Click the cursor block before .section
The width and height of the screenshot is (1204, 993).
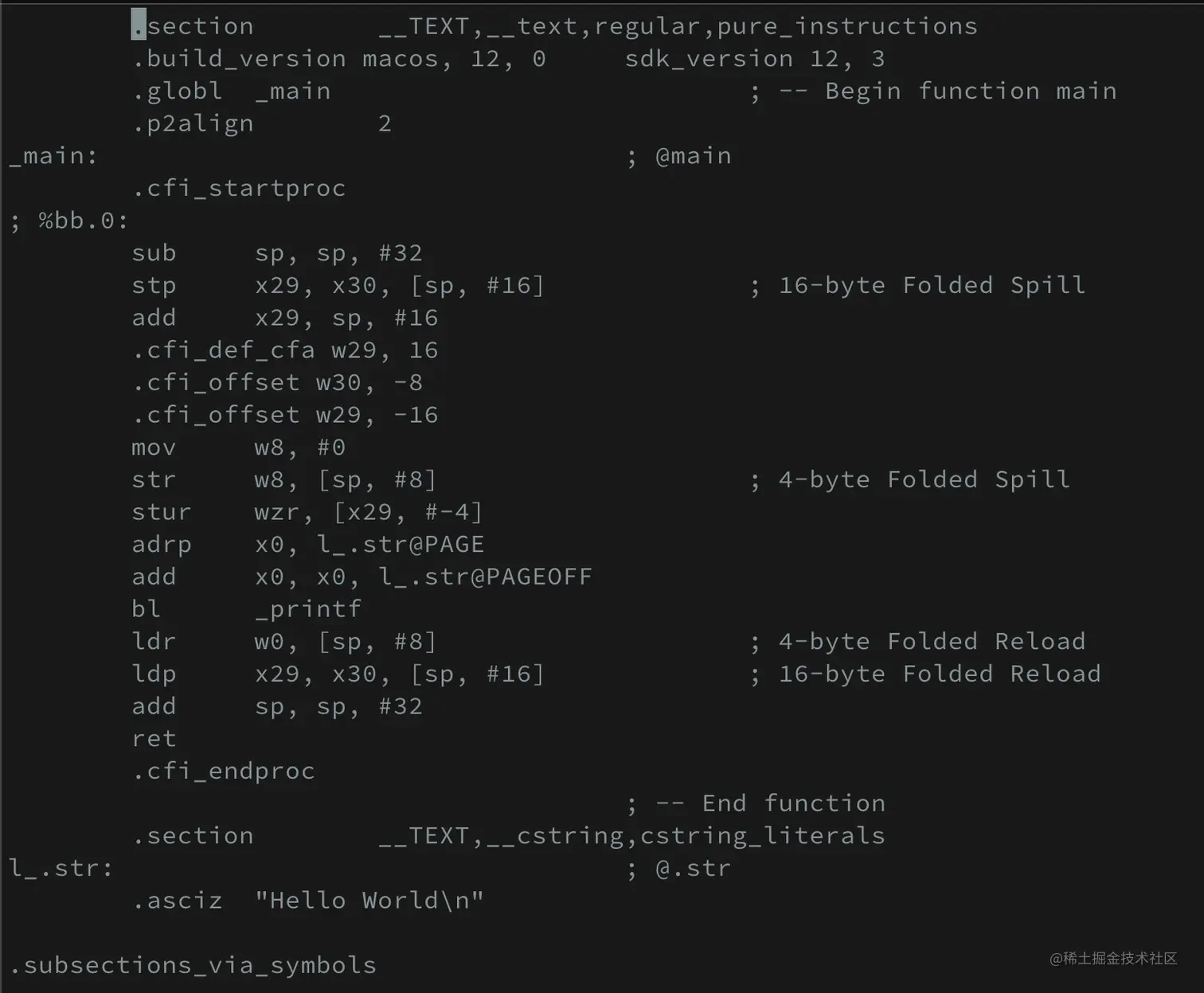click(139, 25)
